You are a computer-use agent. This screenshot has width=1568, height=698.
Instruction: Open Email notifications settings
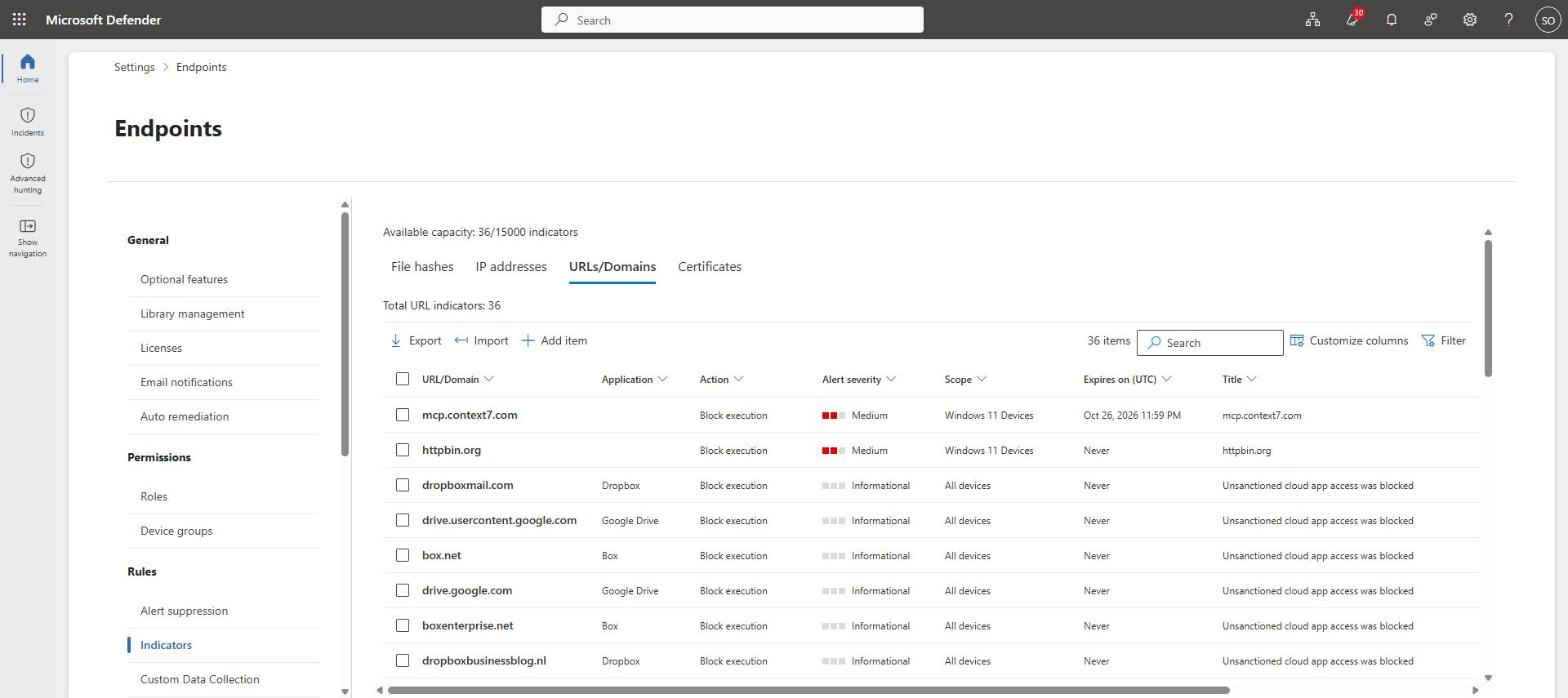click(186, 382)
